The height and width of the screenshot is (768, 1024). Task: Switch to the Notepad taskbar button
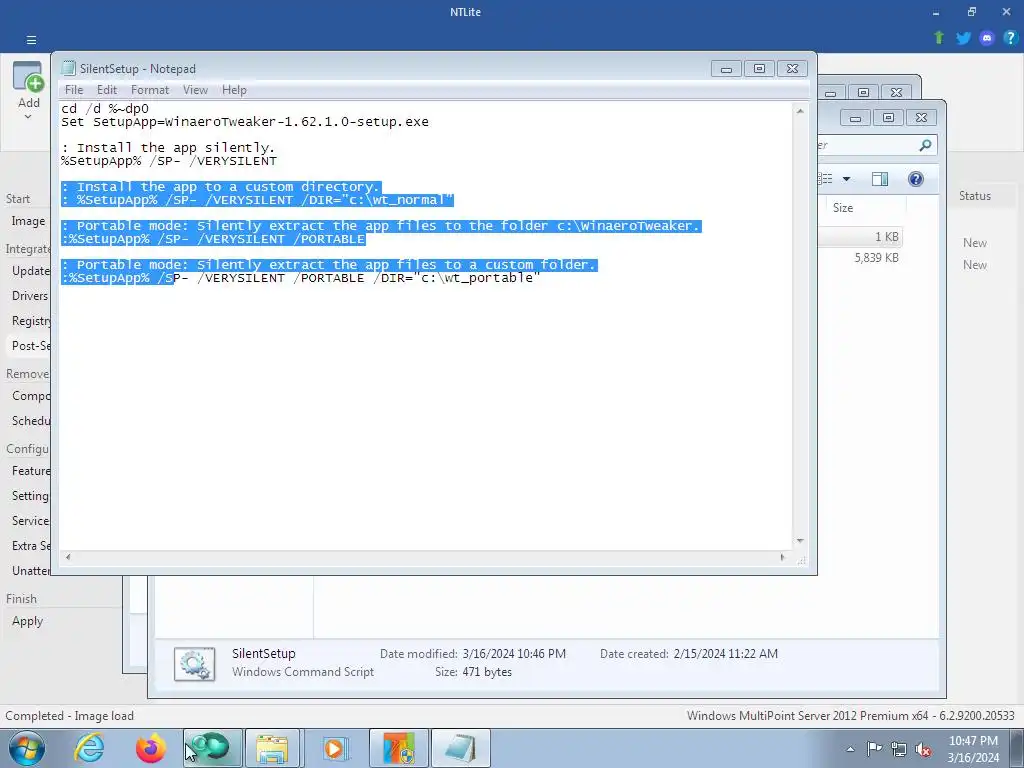click(460, 748)
